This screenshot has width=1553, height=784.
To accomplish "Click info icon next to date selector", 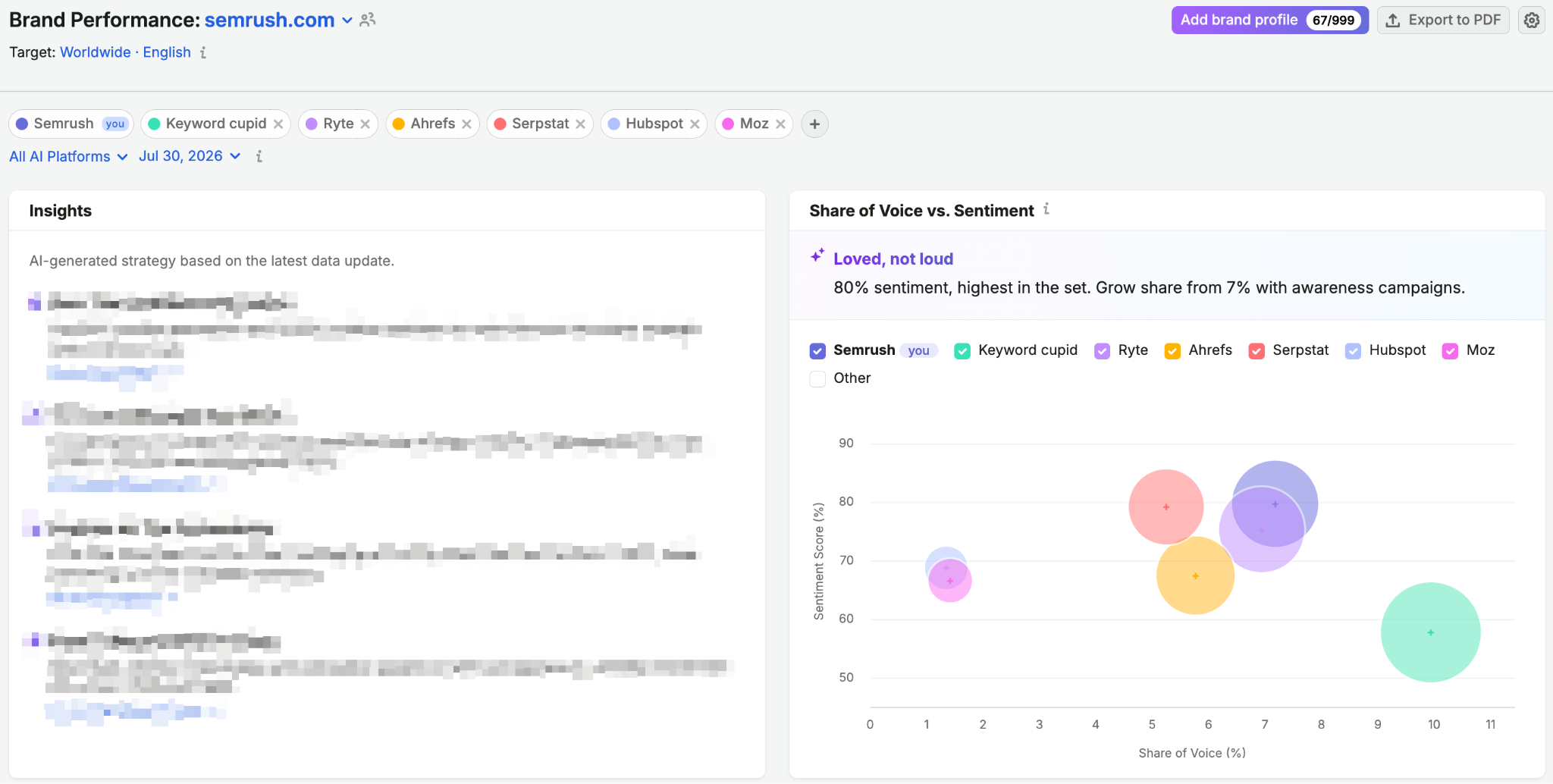I will 259,156.
